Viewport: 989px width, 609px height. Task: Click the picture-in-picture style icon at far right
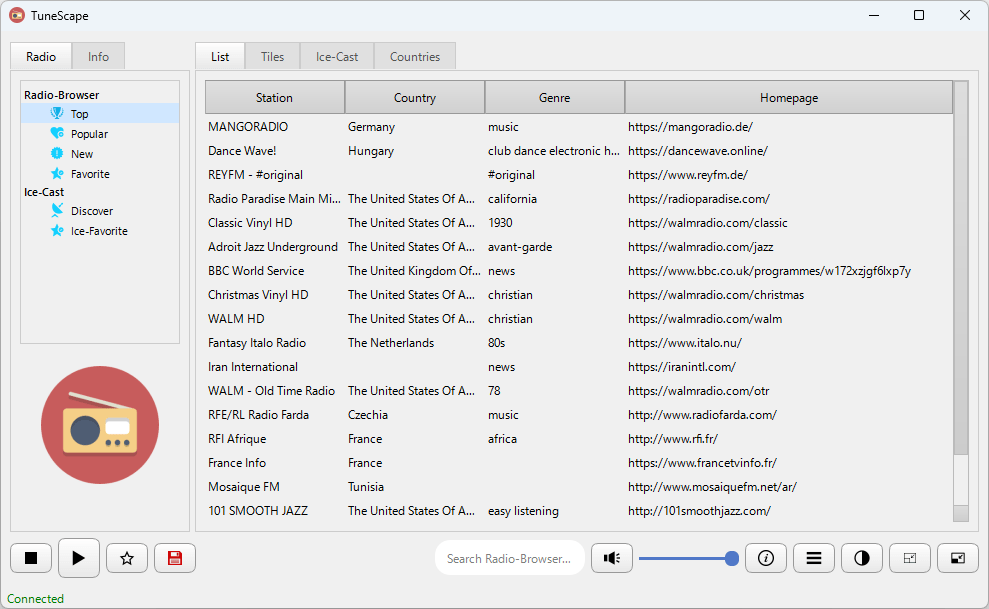click(957, 558)
